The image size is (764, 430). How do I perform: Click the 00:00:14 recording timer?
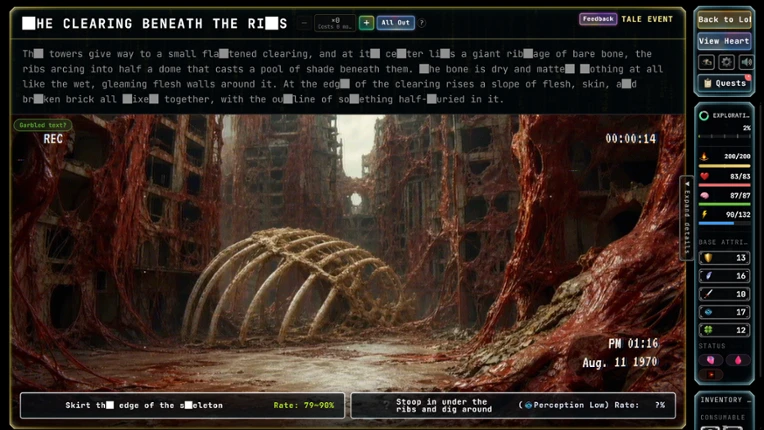[630, 139]
